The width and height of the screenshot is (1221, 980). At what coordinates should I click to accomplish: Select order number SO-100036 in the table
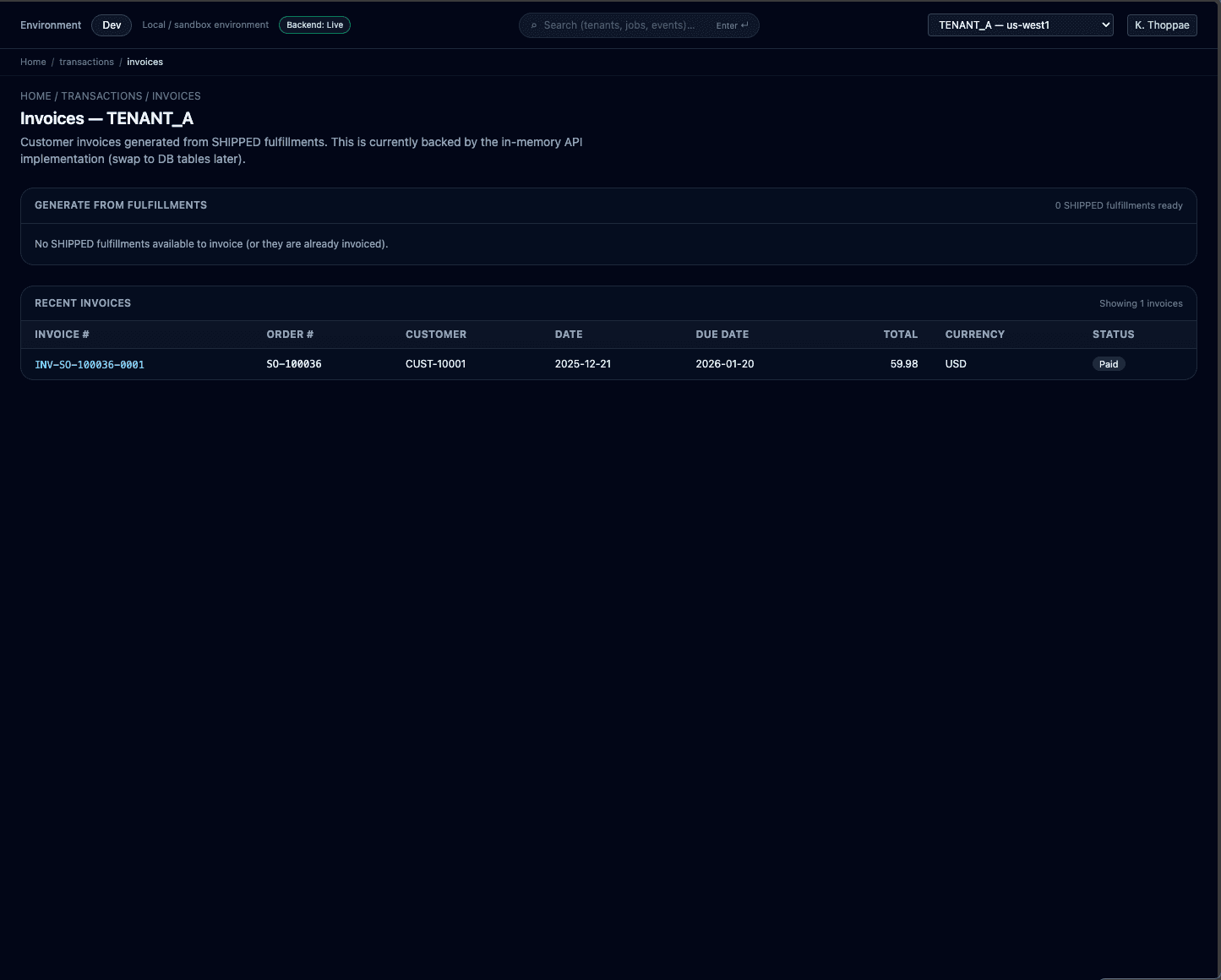(x=294, y=364)
